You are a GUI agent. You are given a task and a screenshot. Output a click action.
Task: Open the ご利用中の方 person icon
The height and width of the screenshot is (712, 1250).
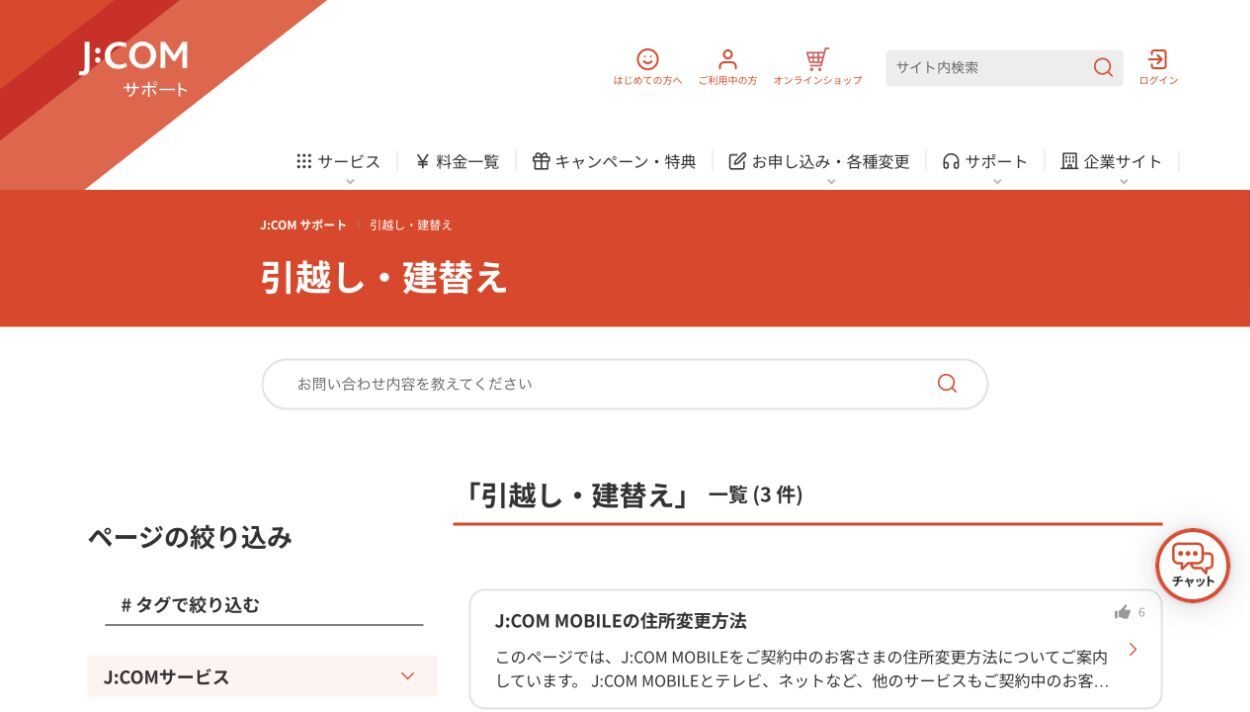tap(727, 60)
